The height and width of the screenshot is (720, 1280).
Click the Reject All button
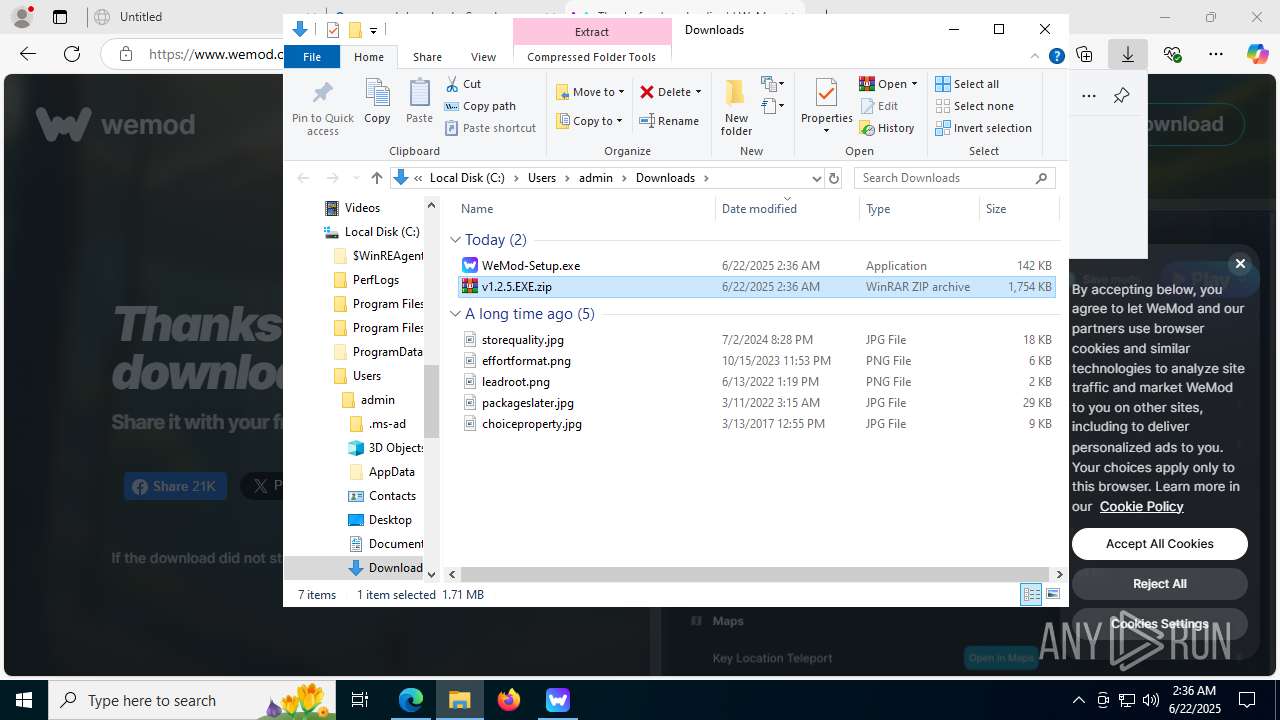tap(1159, 584)
